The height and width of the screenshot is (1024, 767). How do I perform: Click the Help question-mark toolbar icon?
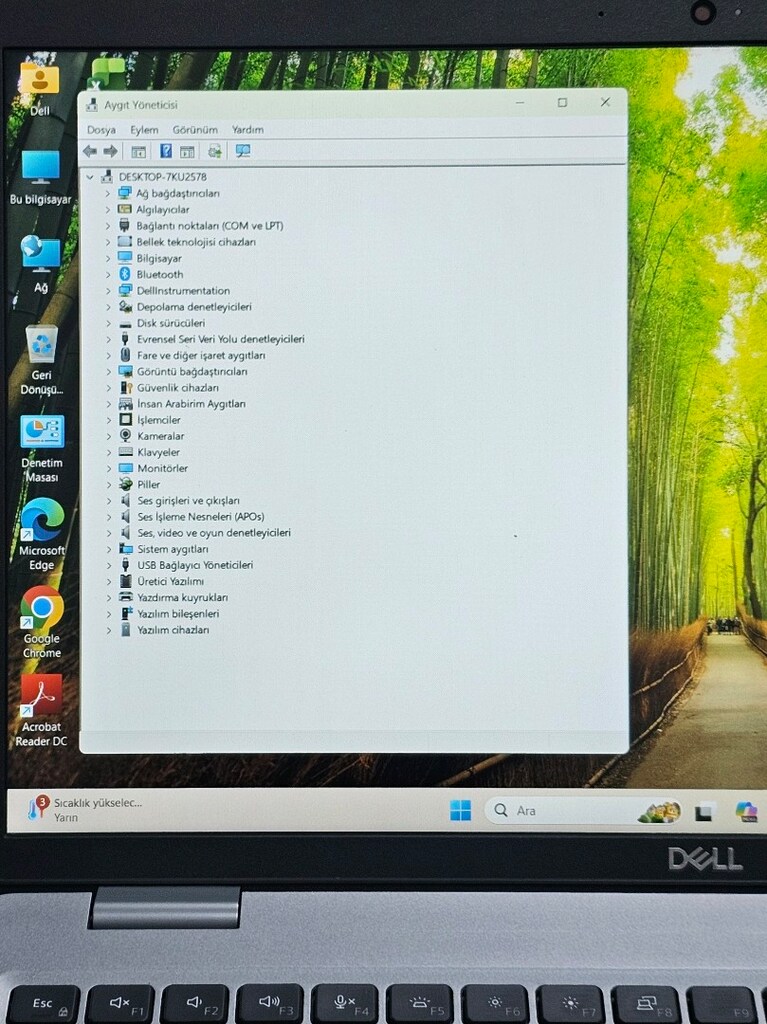[166, 152]
